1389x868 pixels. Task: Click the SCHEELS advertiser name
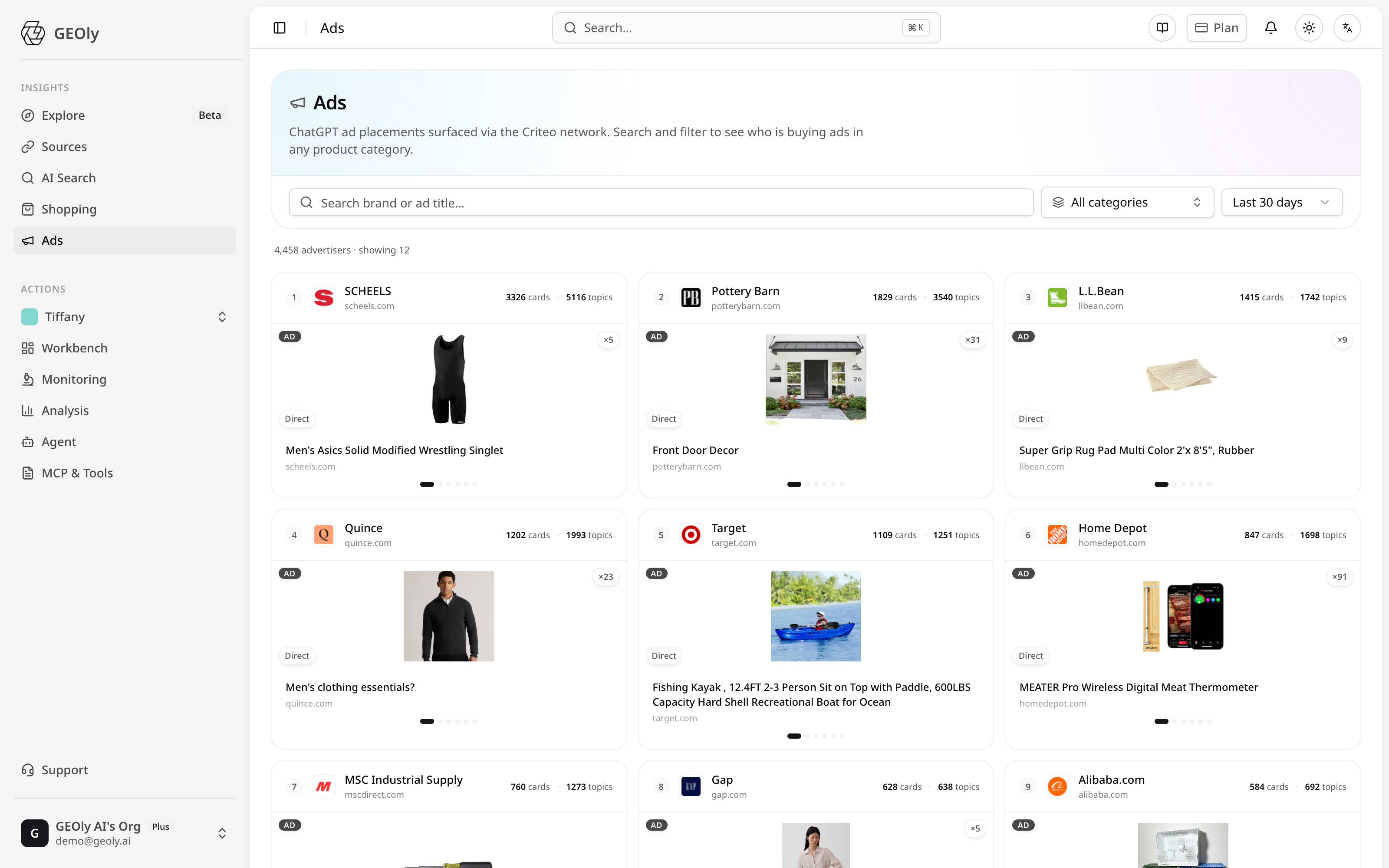tap(367, 291)
